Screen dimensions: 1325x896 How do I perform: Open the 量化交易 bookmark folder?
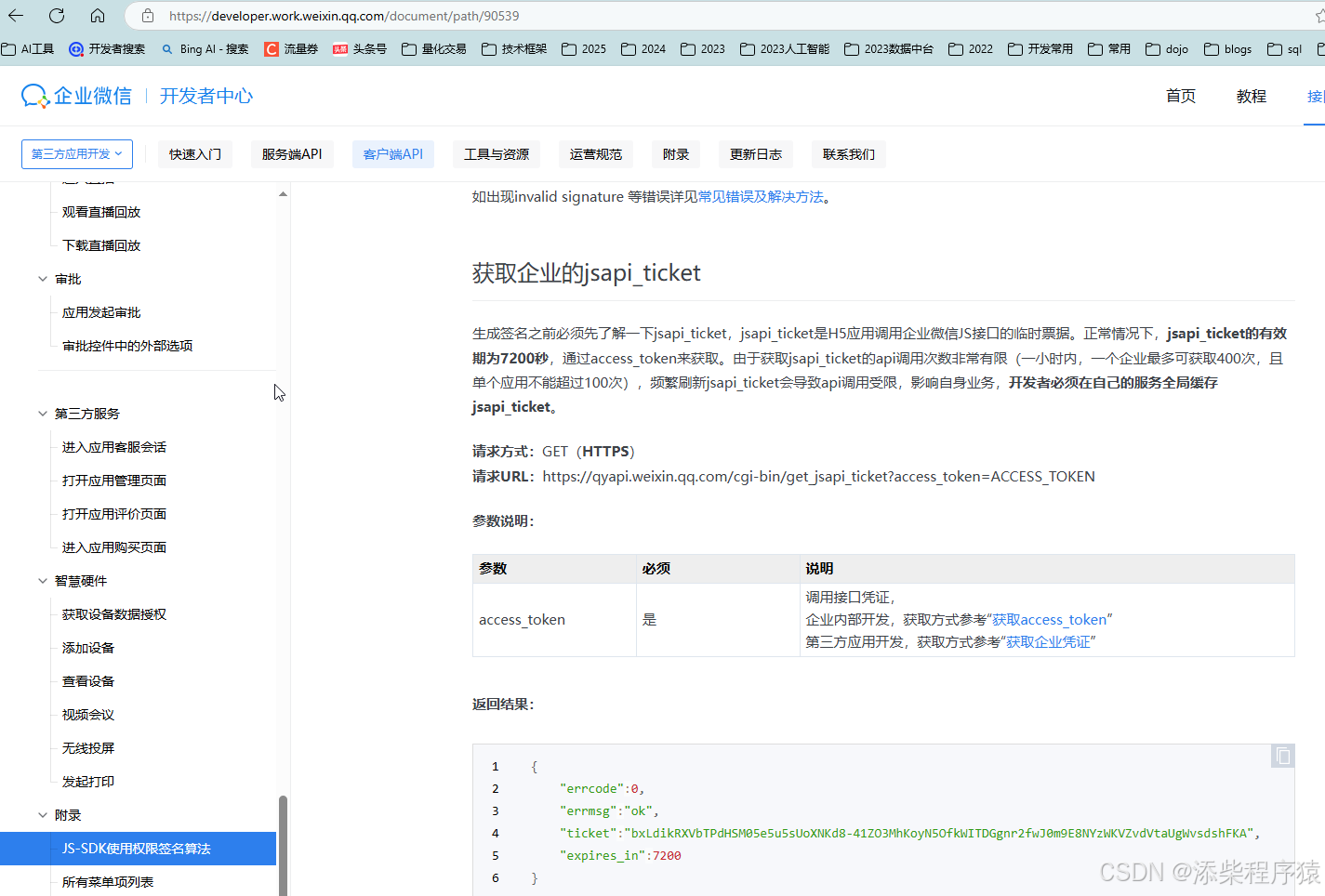click(434, 49)
